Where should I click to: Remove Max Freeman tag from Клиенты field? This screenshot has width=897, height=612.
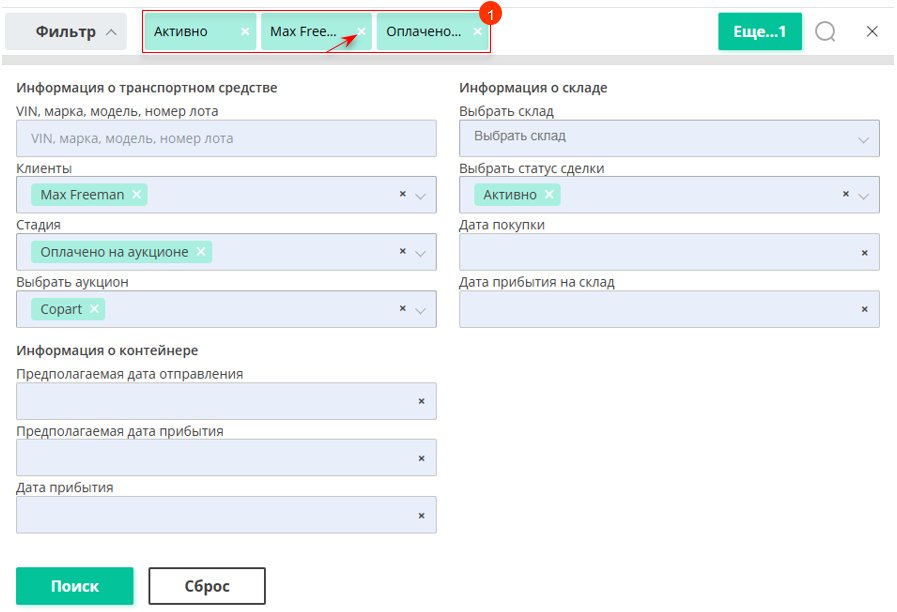pos(137,194)
